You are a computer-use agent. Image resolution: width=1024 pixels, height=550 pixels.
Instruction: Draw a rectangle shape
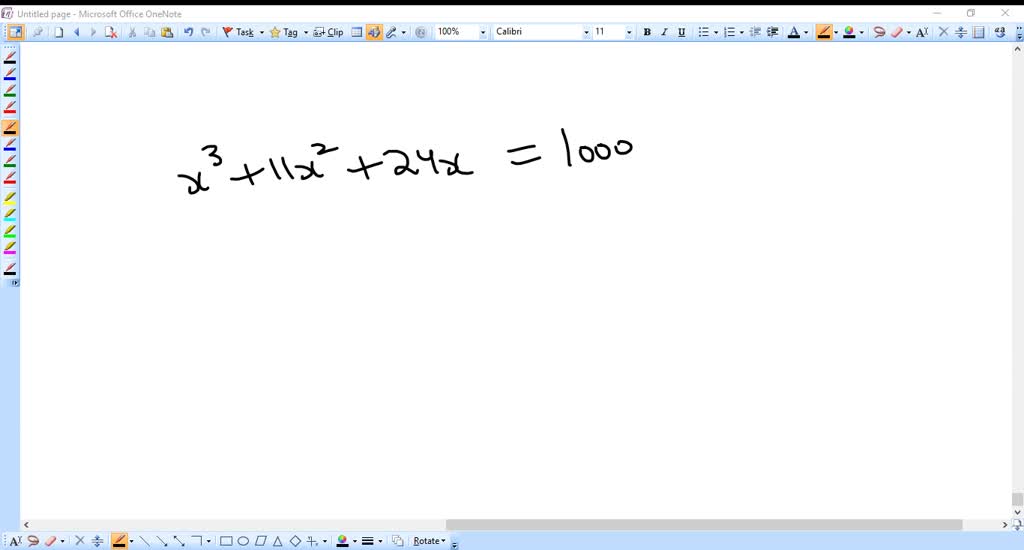(x=226, y=541)
